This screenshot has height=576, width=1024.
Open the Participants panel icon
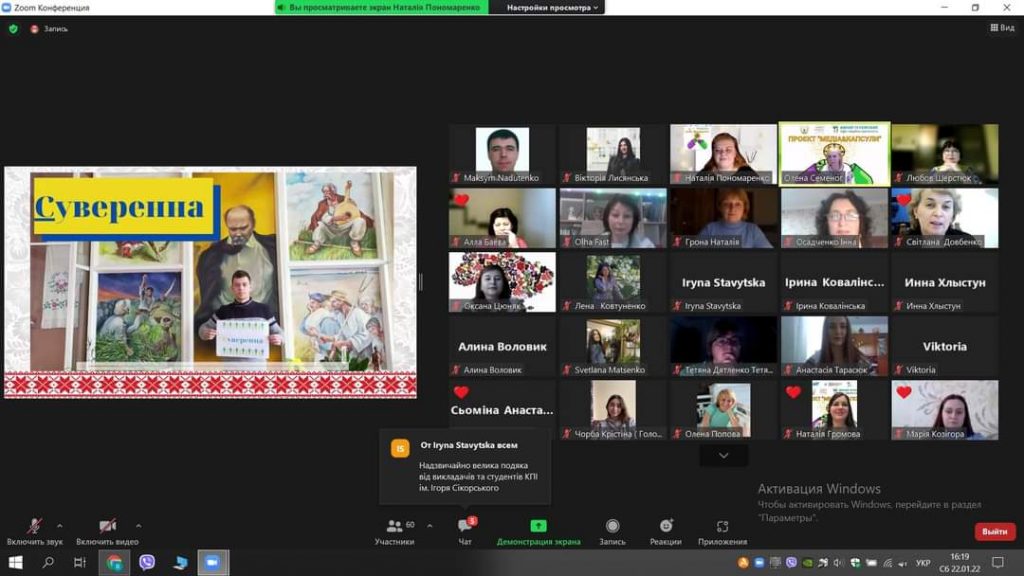coord(394,526)
